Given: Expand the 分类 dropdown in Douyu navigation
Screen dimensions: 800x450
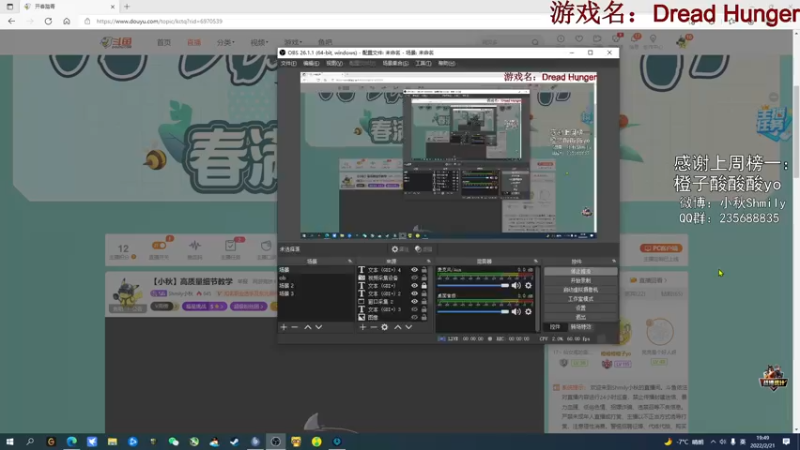Looking at the screenshot, I should click(226, 42).
